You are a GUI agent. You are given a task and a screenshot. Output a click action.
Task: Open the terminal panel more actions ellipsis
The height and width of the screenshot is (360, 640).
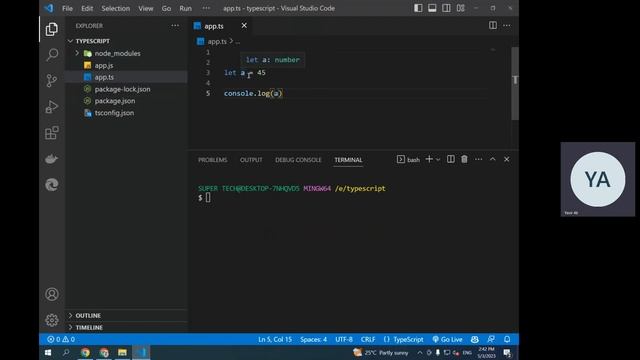point(478,159)
